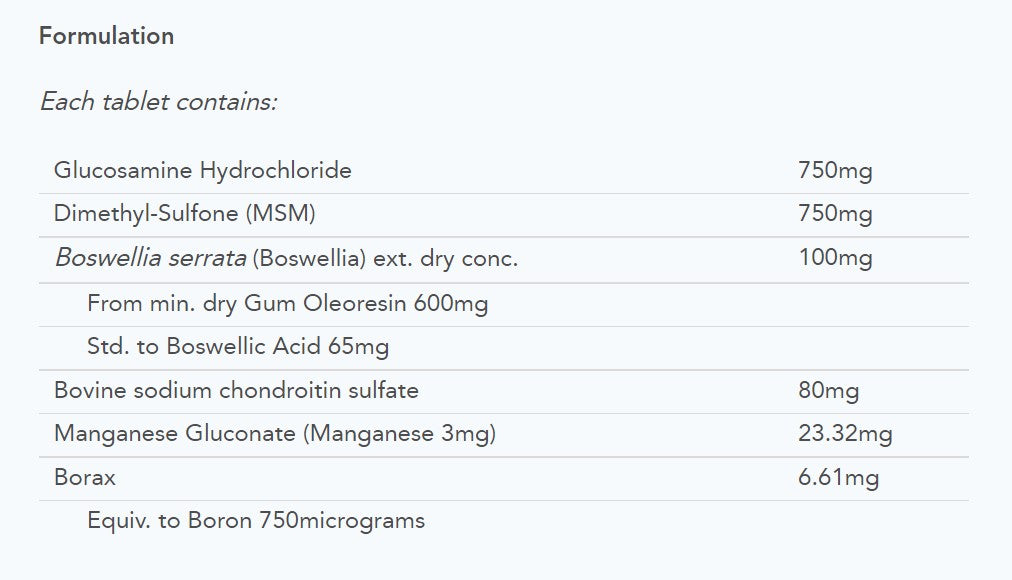Click the 6.61mg Borax amount
This screenshot has height=580, width=1012.
838,478
